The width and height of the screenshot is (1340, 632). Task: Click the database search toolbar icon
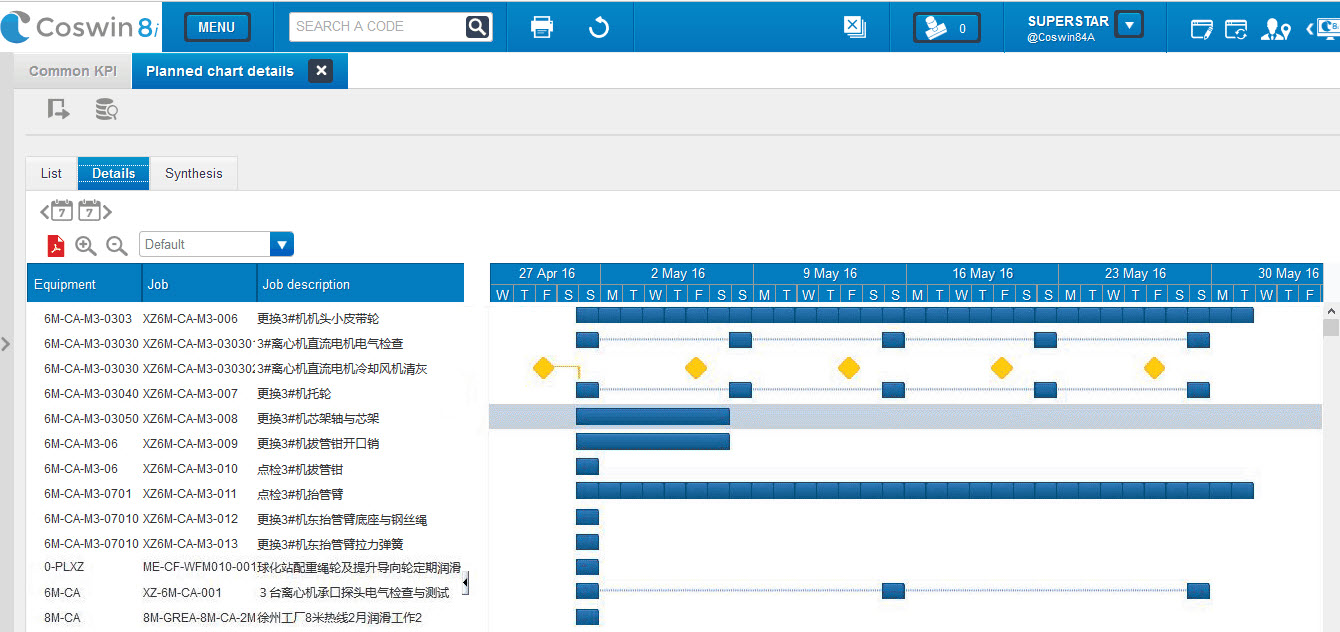point(106,110)
